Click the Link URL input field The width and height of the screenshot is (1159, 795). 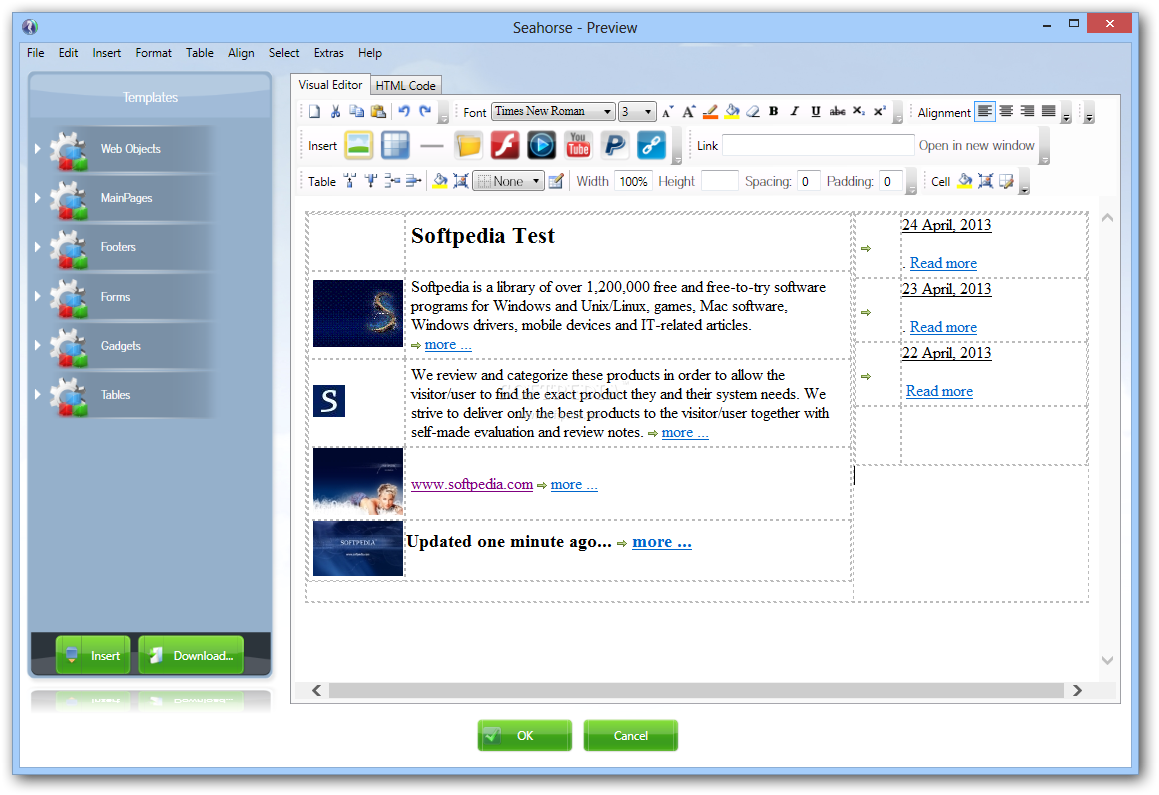pyautogui.click(x=818, y=146)
